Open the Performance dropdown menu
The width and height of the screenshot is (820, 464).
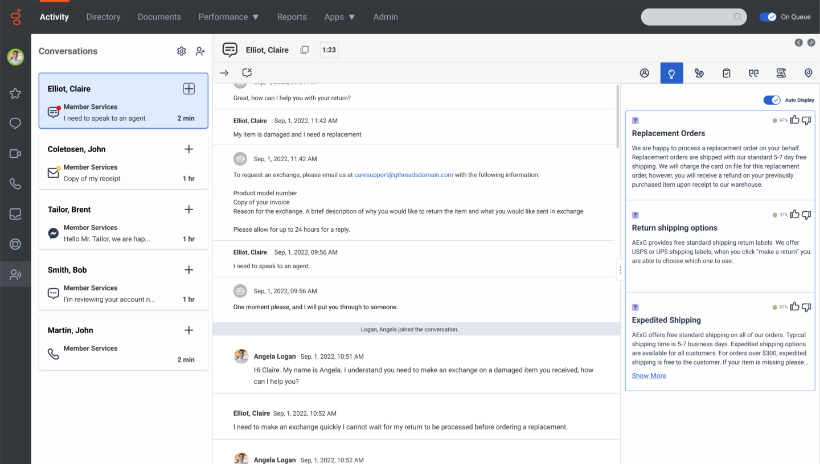tap(228, 17)
